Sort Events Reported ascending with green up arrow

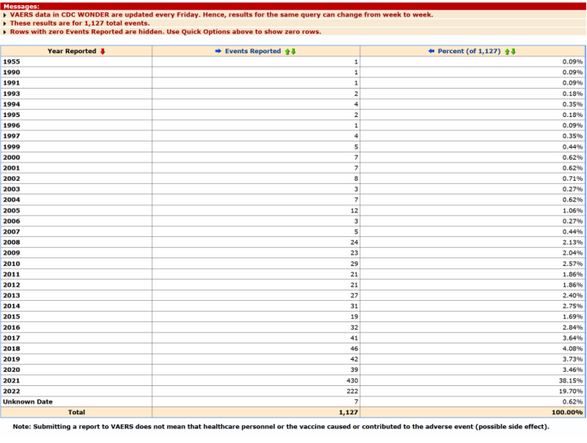(288, 52)
